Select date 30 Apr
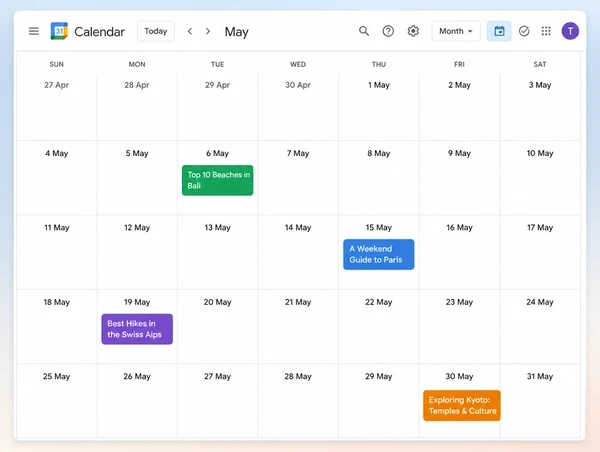Image resolution: width=600 pixels, height=452 pixels. point(298,85)
